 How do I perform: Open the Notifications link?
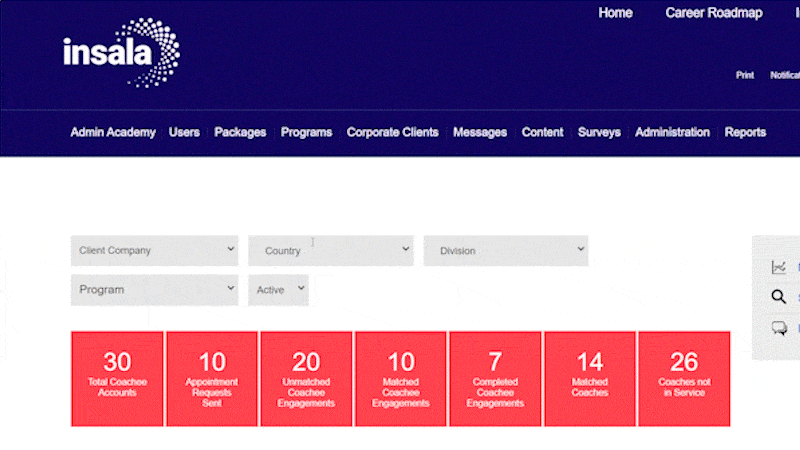[785, 75]
